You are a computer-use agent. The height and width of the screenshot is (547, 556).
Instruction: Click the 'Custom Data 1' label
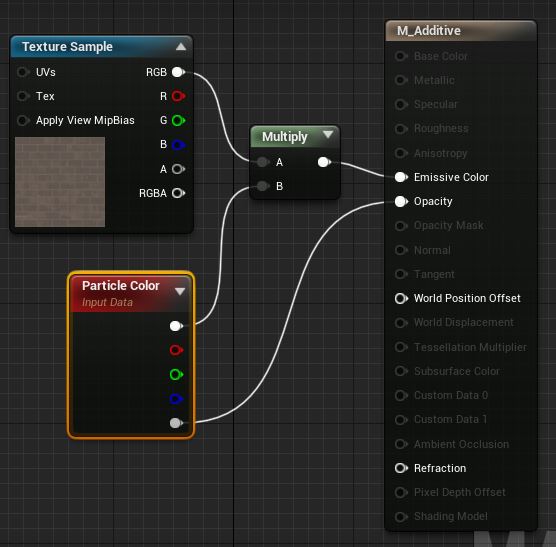tap(450, 419)
